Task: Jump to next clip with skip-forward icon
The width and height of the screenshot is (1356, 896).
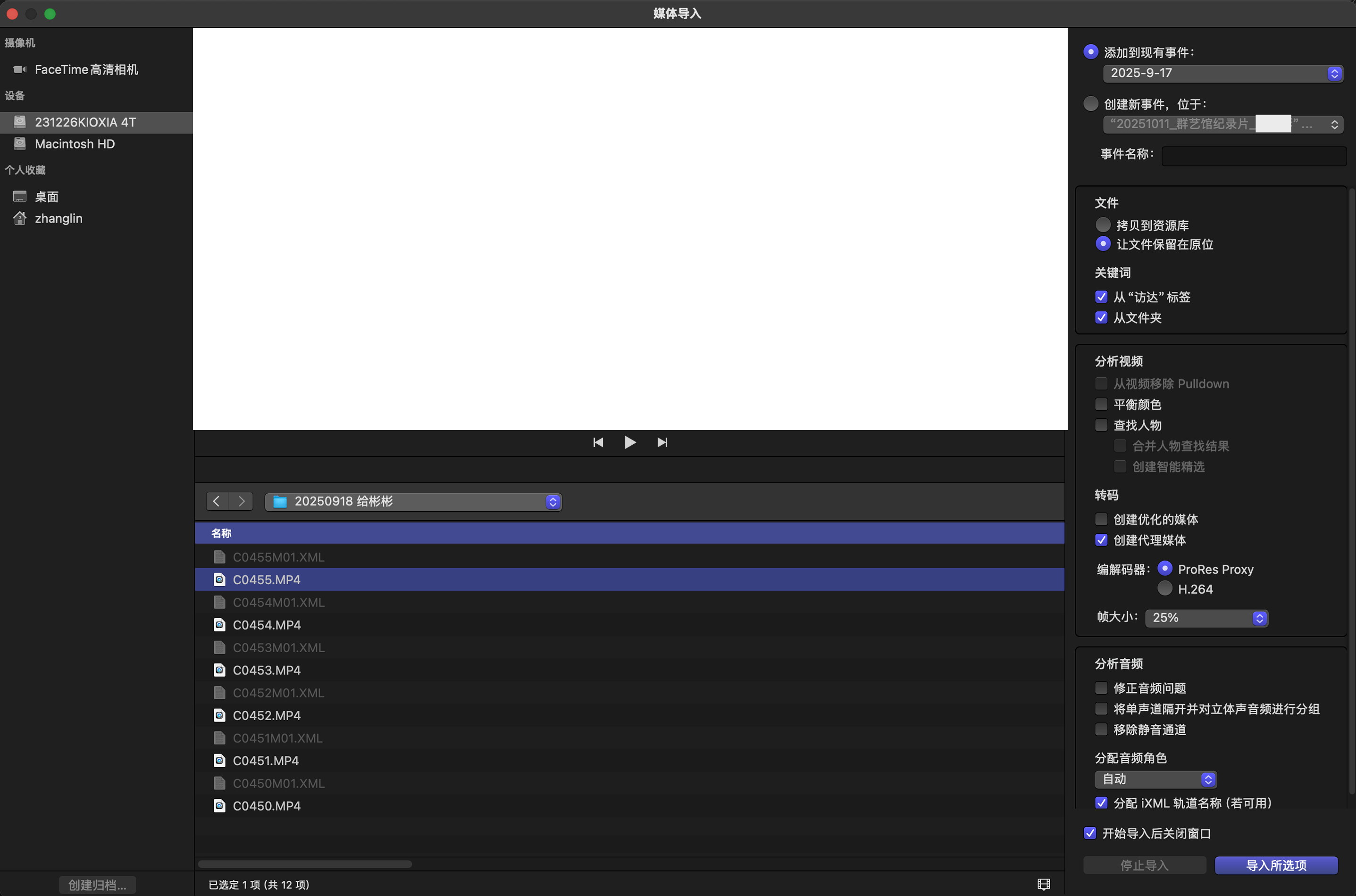Action: pos(662,442)
